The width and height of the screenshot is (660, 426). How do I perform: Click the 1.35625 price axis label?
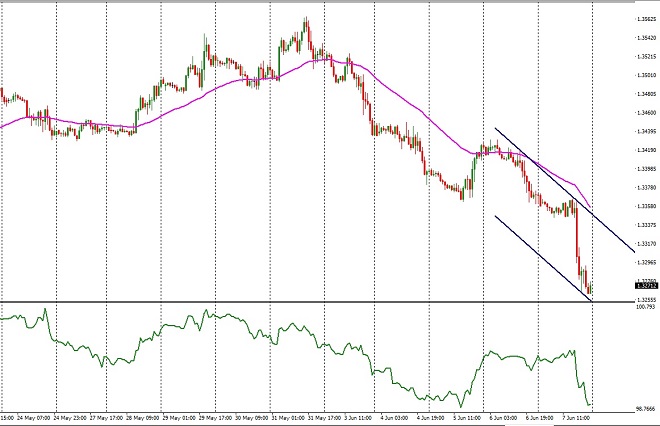647,19
